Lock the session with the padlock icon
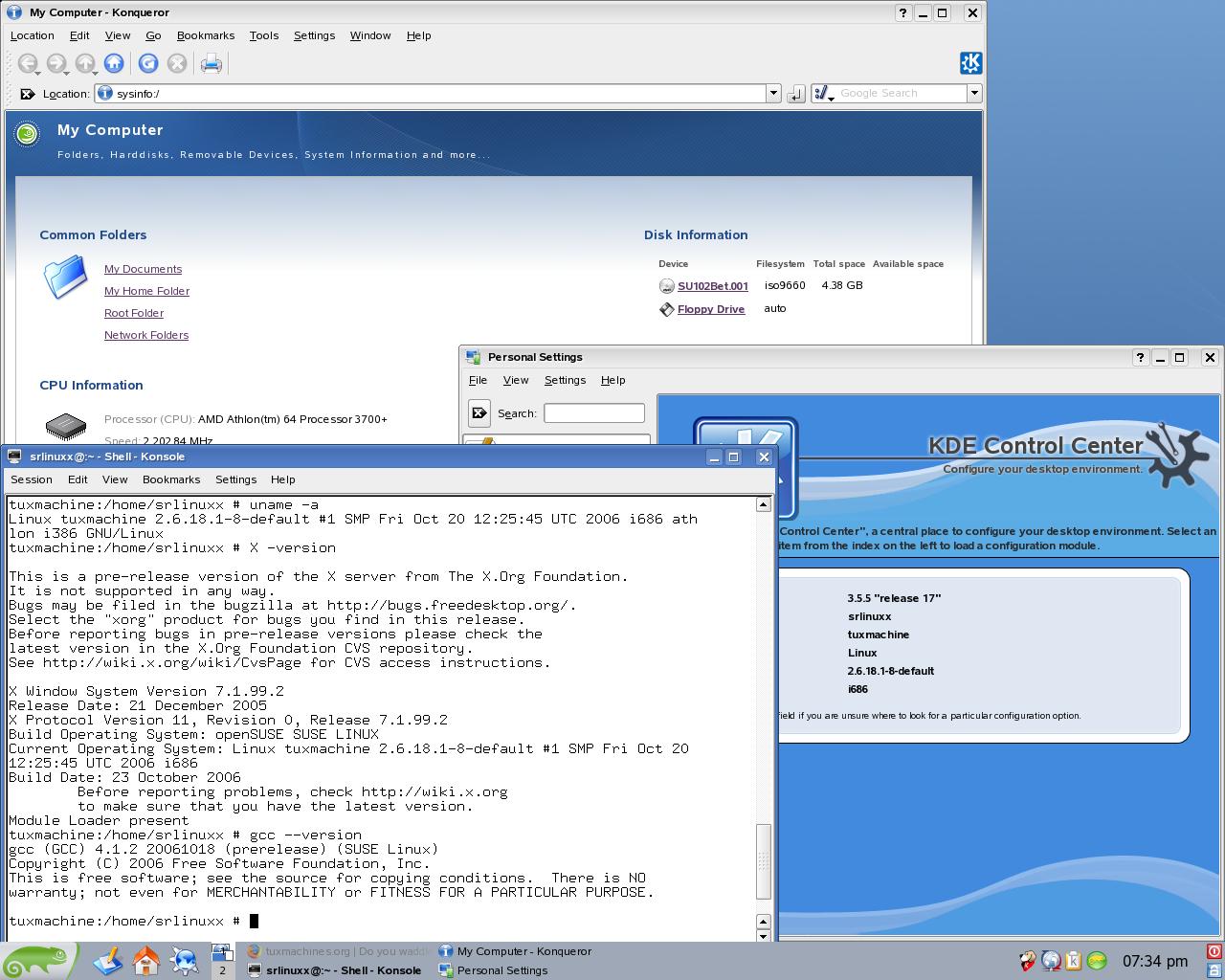This screenshot has height=980, width=1225. [1214, 969]
